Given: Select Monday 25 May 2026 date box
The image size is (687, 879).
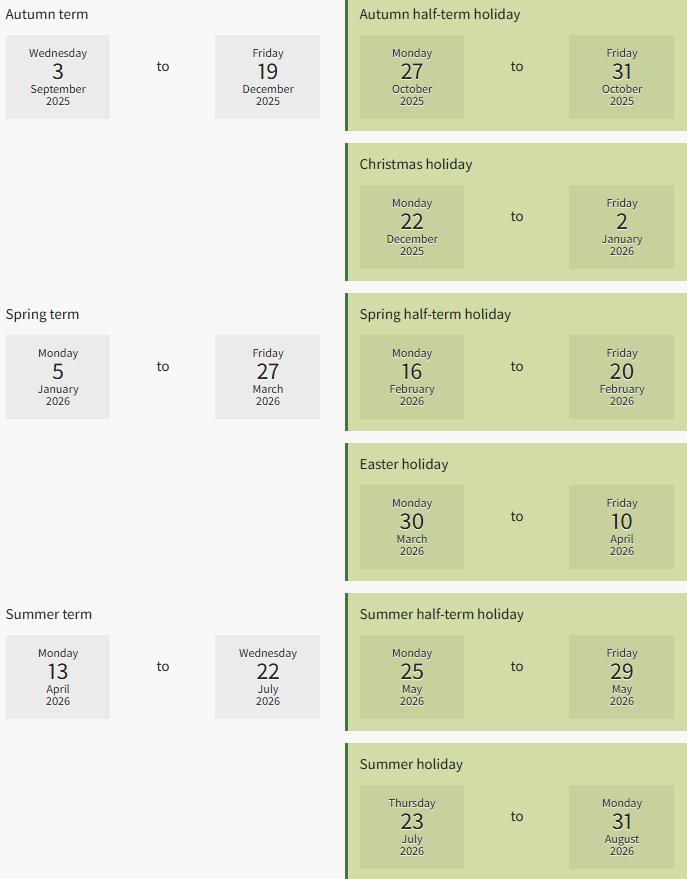Looking at the screenshot, I should (x=412, y=677).
